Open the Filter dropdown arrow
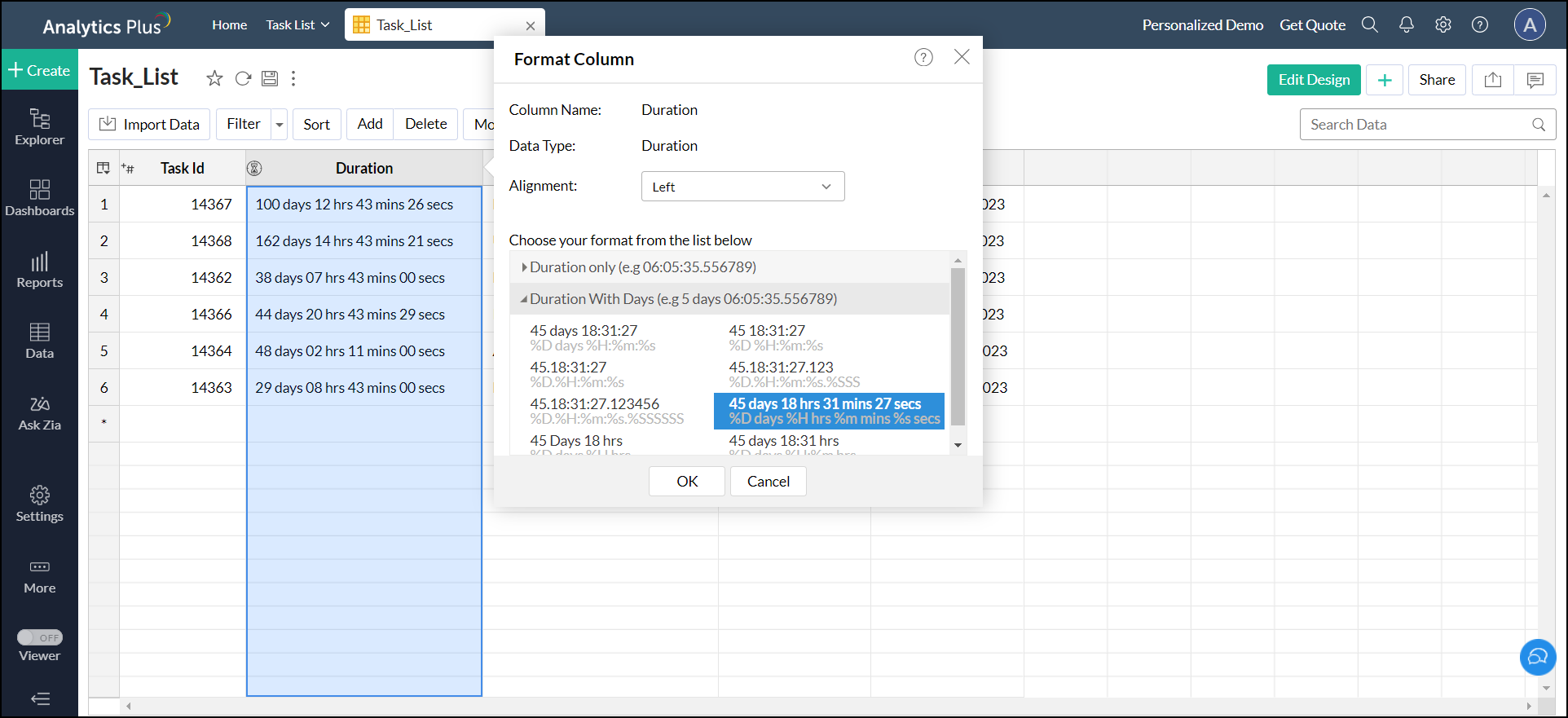The width and height of the screenshot is (1568, 718). [280, 125]
